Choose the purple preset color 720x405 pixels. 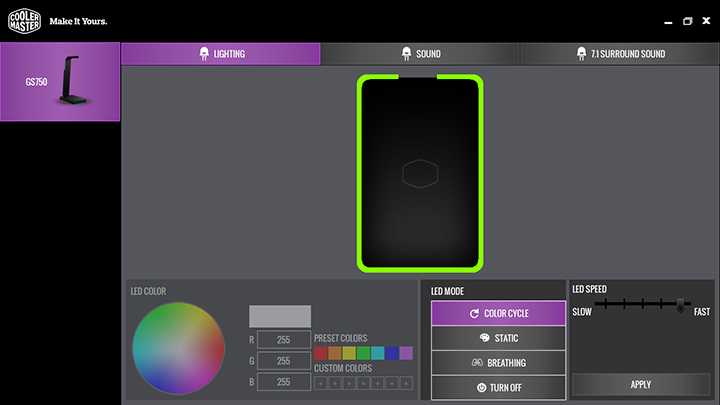tap(406, 353)
